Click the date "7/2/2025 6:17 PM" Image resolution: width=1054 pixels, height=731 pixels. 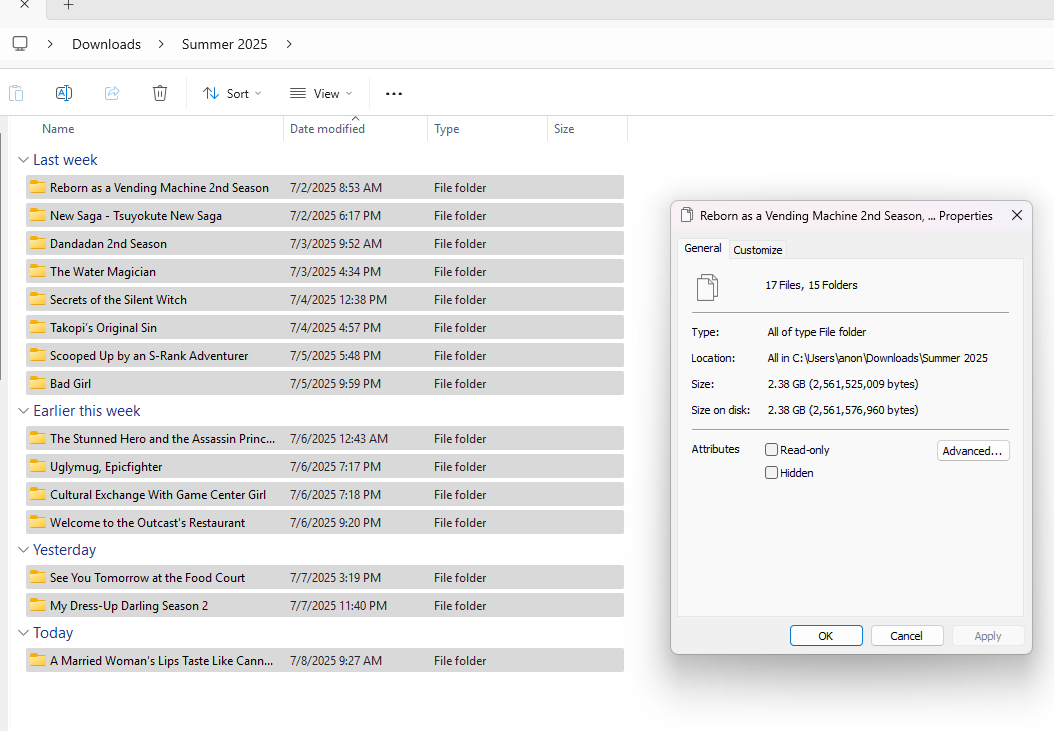point(335,216)
